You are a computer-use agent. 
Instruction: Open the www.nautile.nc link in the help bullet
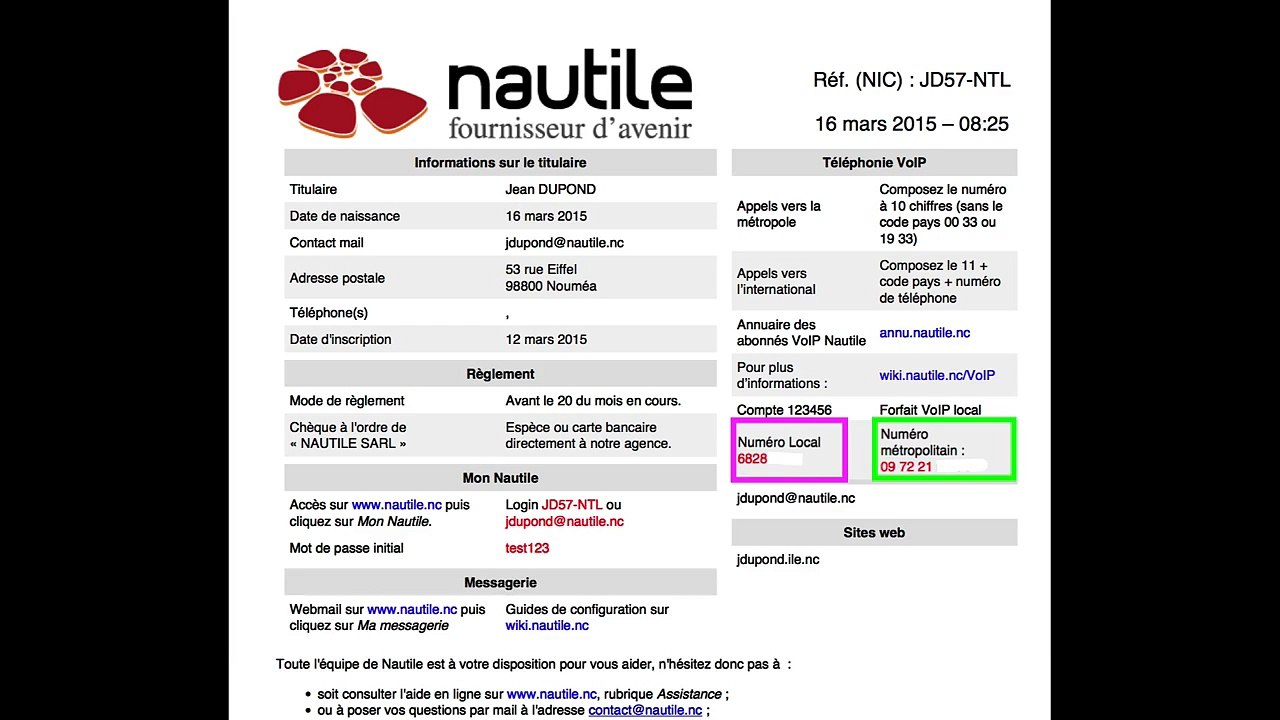point(551,694)
